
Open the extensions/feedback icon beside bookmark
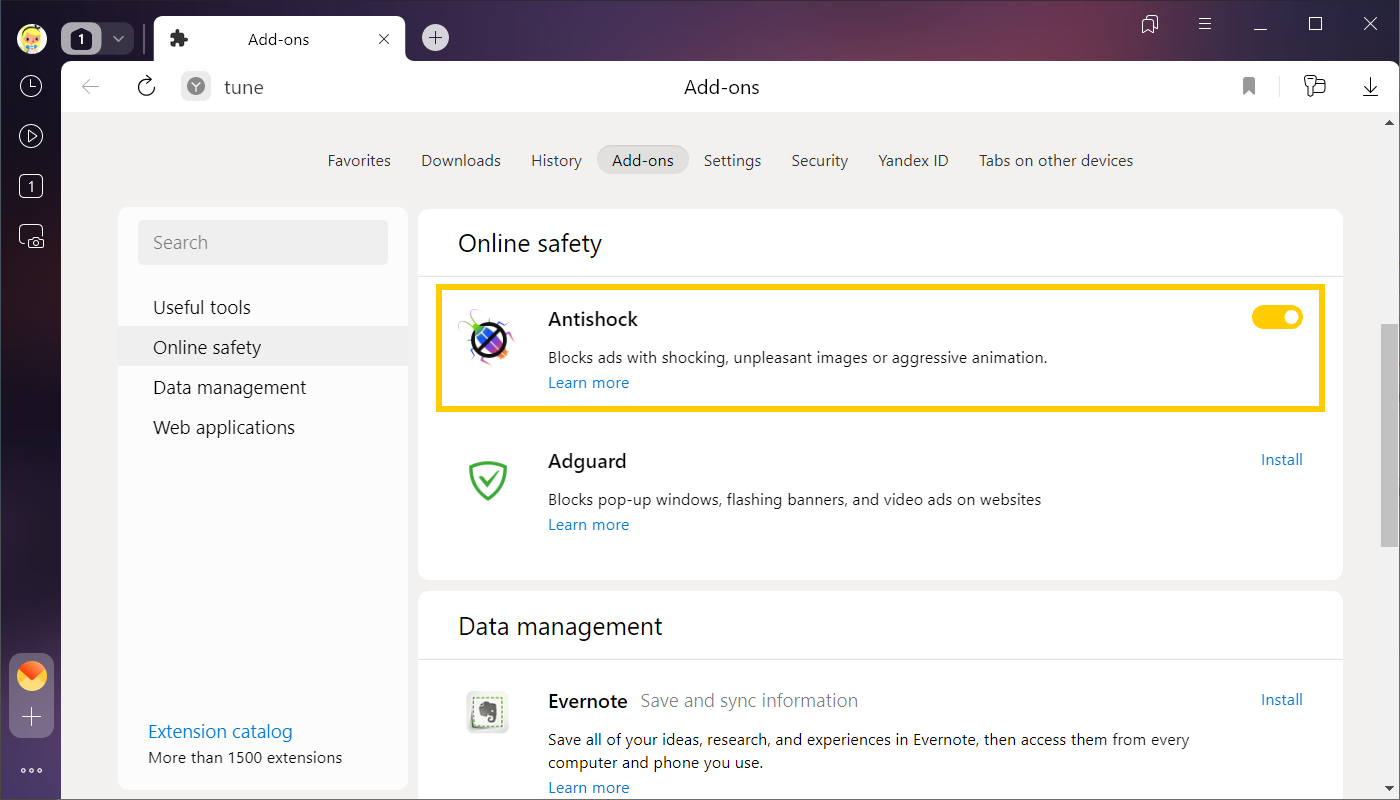pyautogui.click(x=1315, y=87)
